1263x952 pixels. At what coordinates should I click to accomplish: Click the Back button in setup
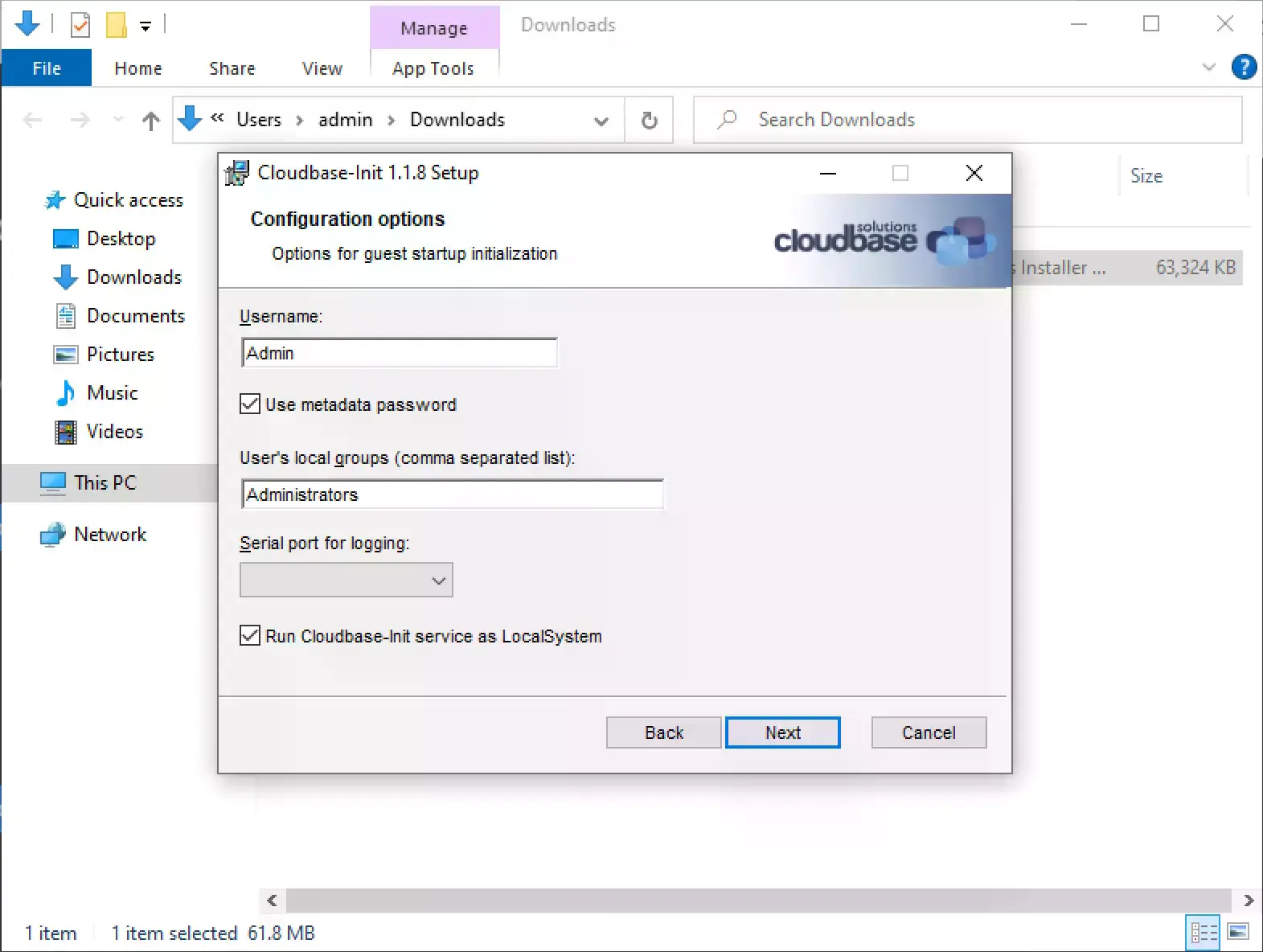[664, 732]
